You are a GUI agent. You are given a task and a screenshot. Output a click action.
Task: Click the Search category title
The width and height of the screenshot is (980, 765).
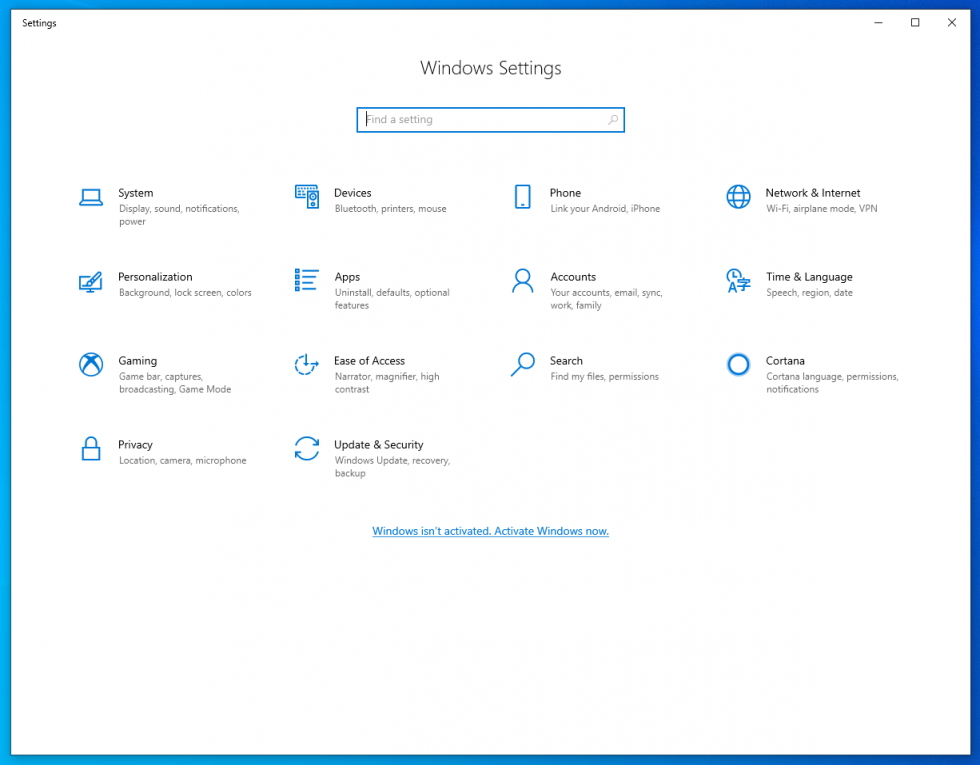tap(566, 361)
